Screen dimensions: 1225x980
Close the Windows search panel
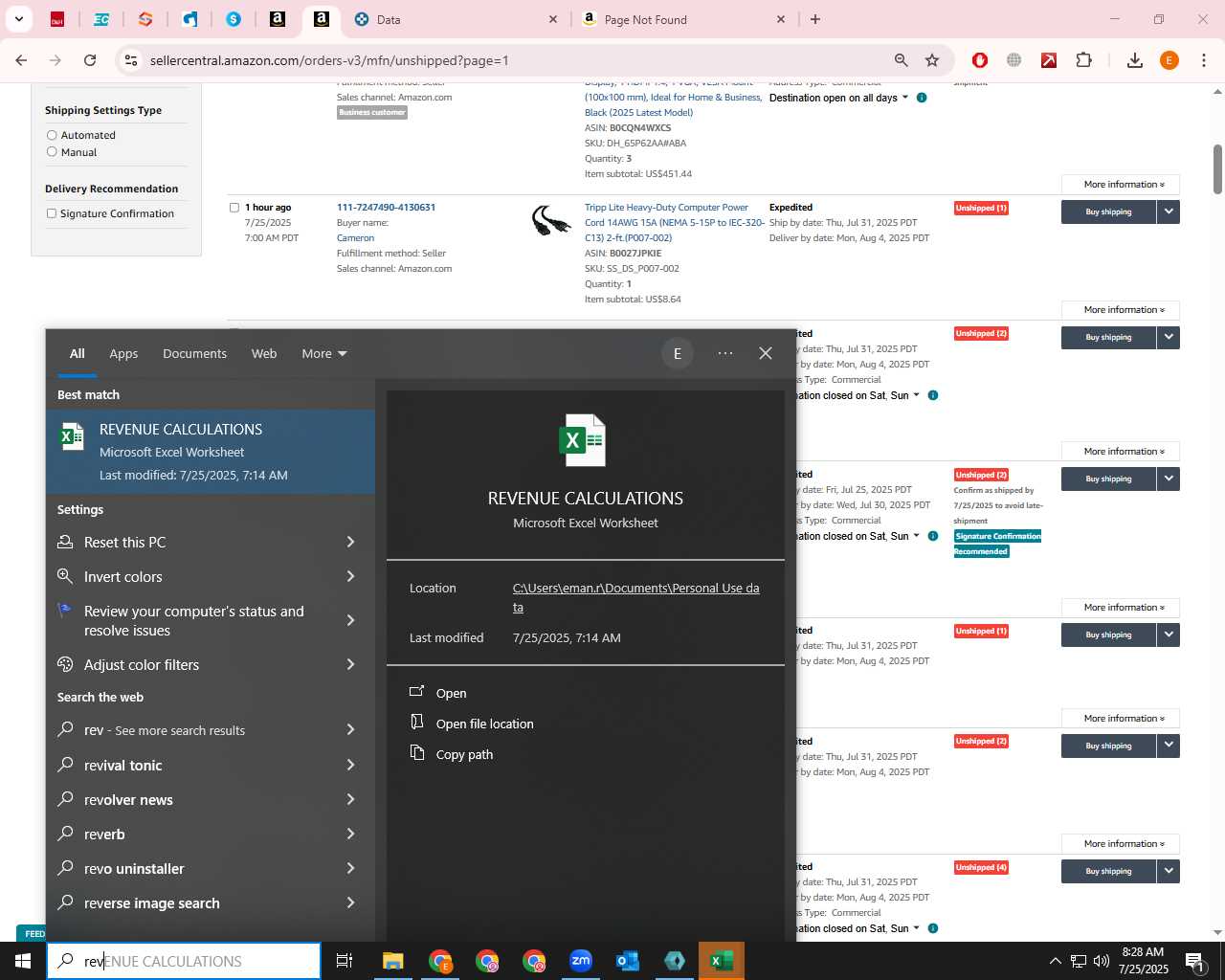(766, 353)
